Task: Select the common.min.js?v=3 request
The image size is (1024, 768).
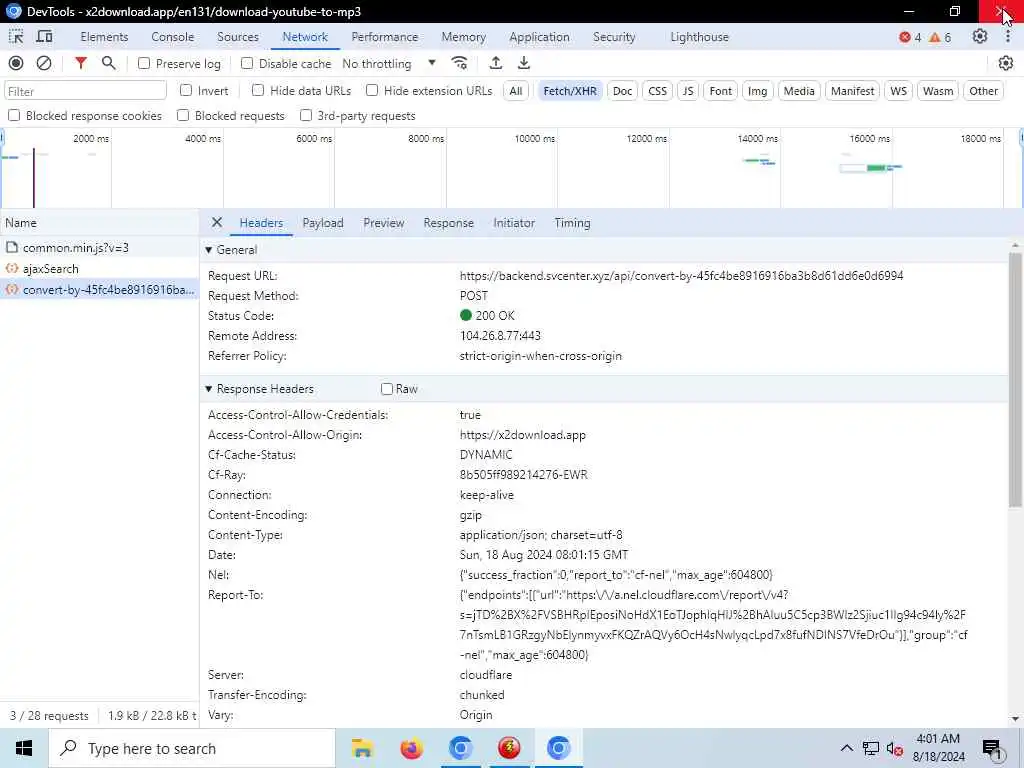Action: click(x=99, y=248)
